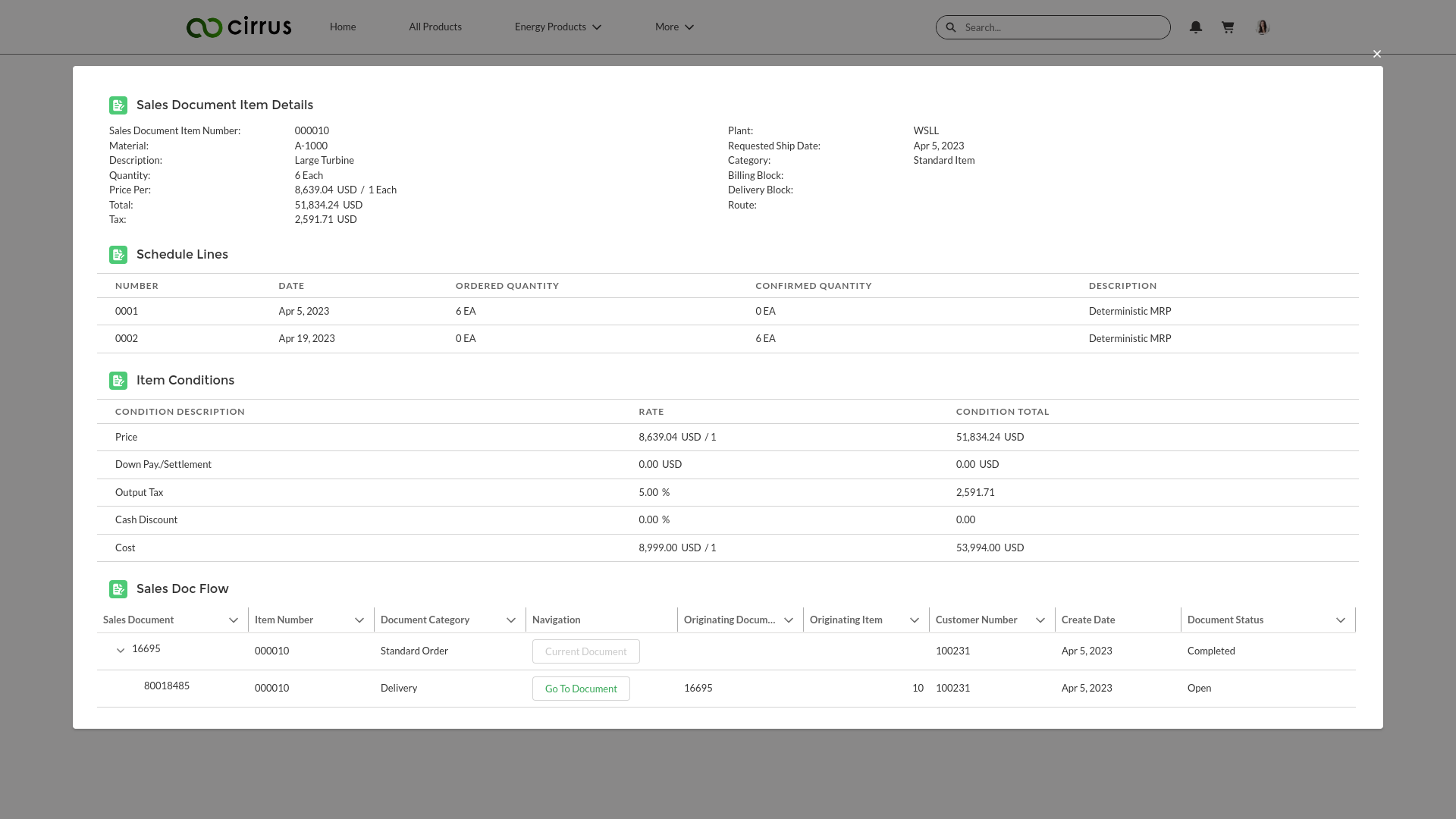
Task: Click the Cost condition total 53,994.00 USD
Action: tap(990, 548)
